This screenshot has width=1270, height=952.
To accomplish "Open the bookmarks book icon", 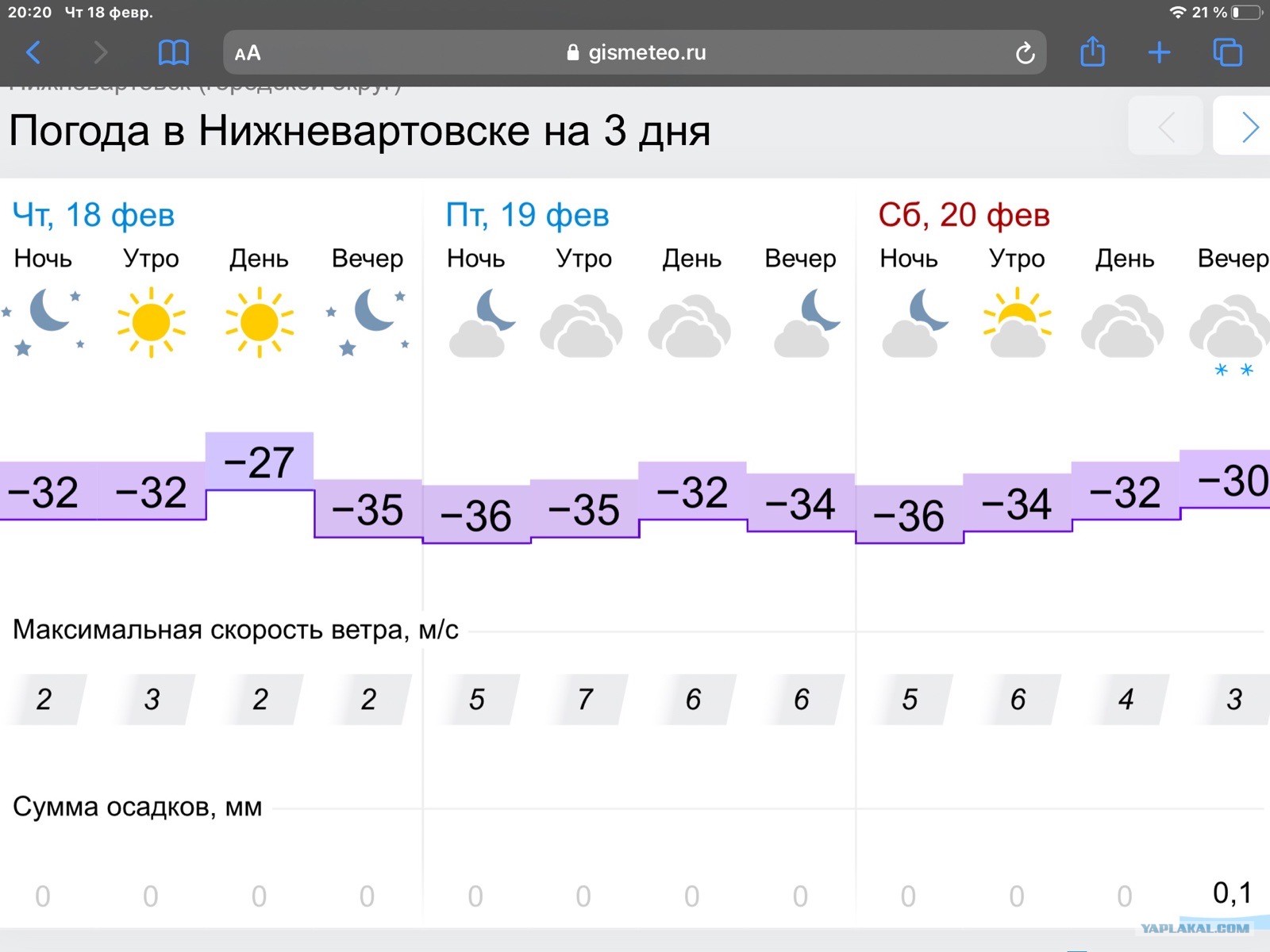I will coord(174,53).
